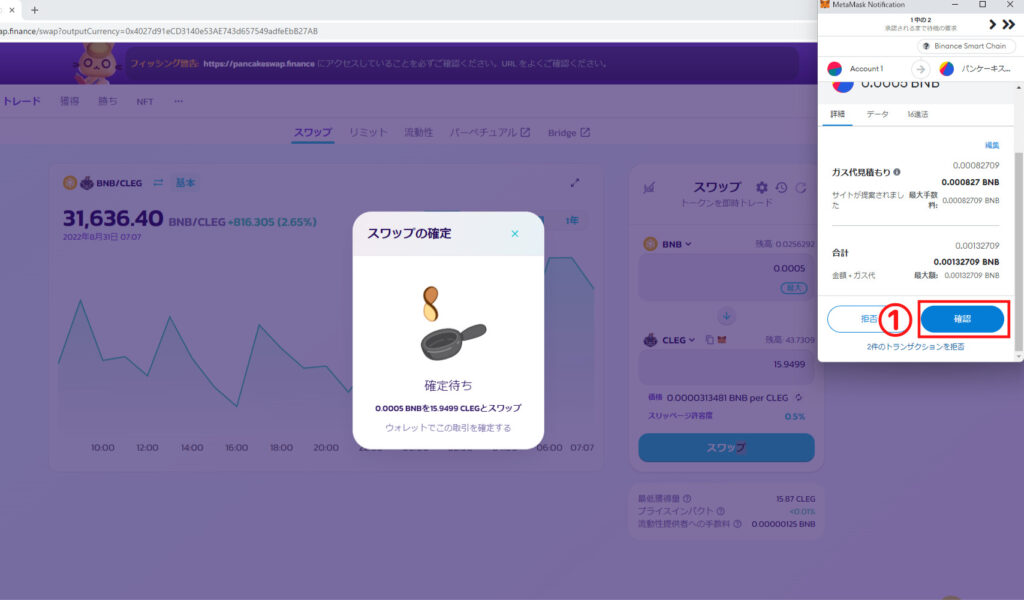This screenshot has width=1024, height=600.
Task: Switch to the データ tab
Action: (x=877, y=114)
